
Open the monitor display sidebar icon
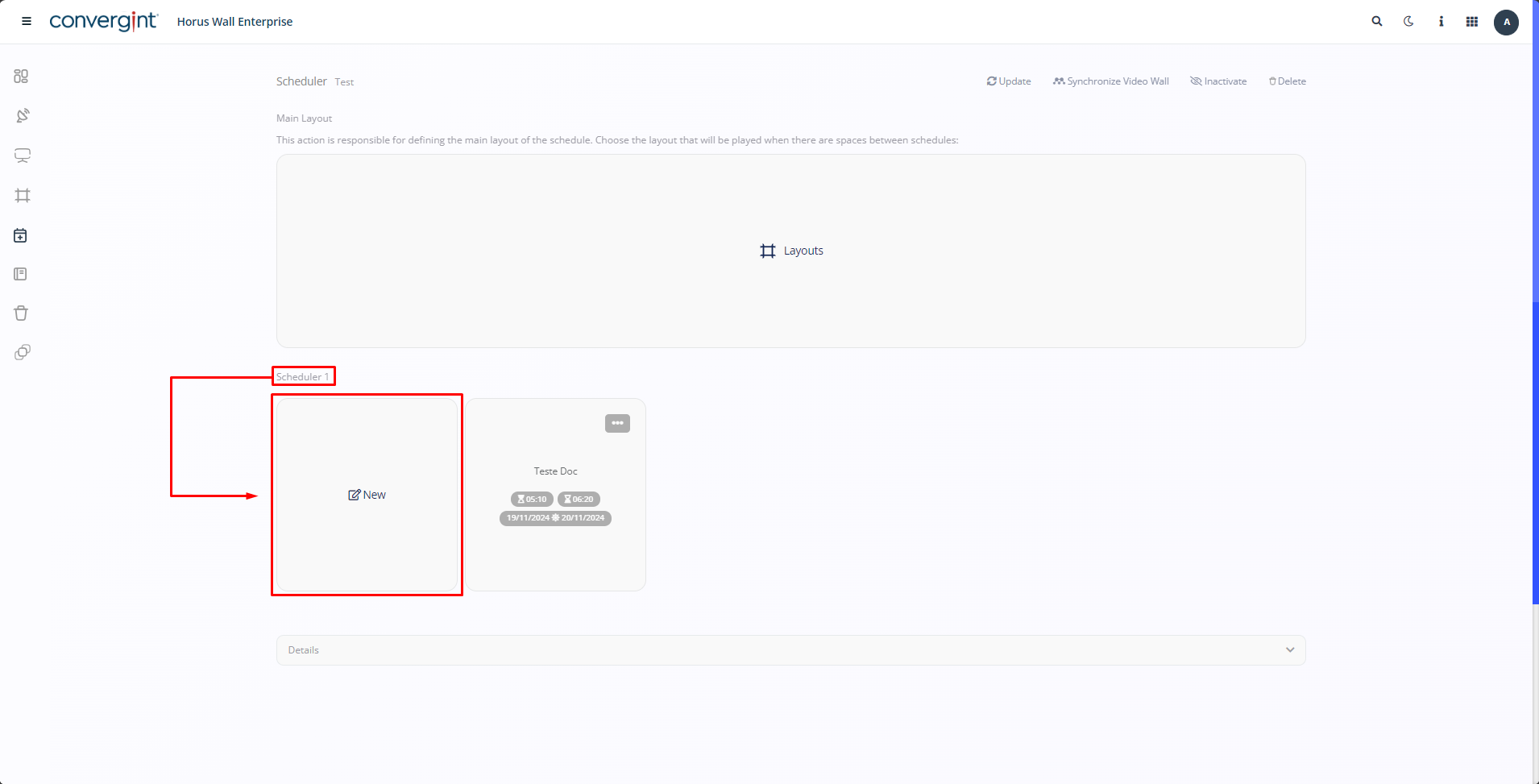point(23,156)
